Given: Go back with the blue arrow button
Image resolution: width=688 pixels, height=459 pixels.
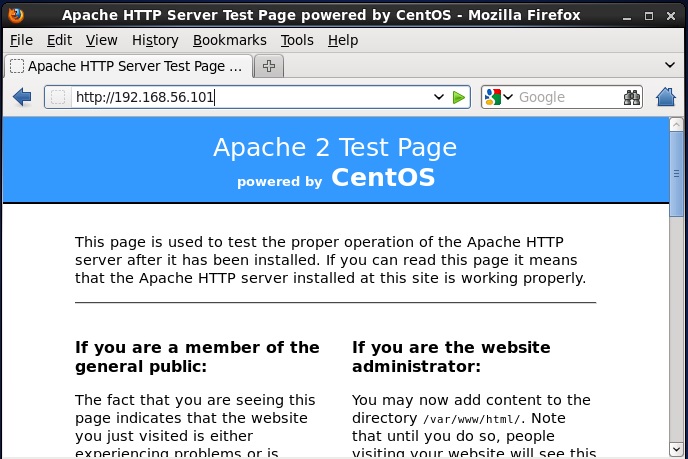Looking at the screenshot, I should (22, 97).
